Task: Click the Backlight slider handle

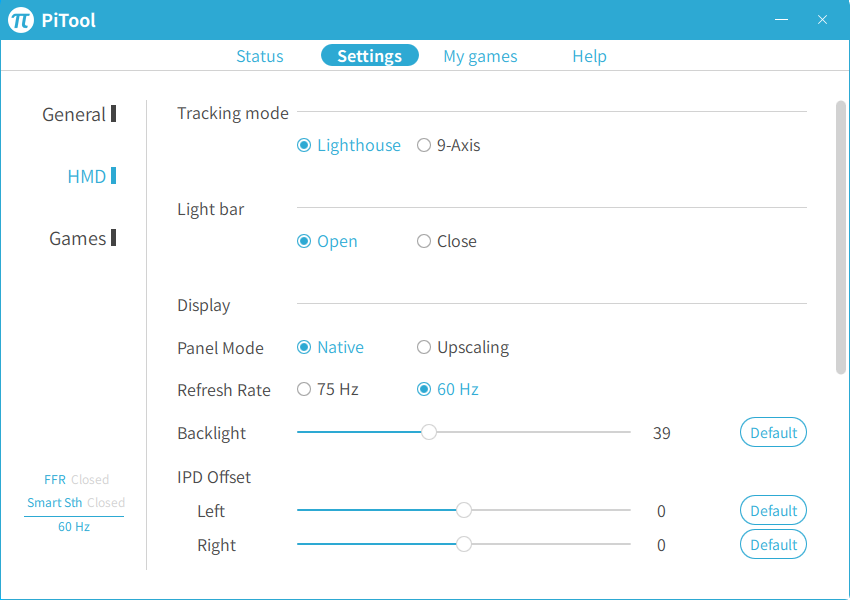Action: tap(429, 432)
